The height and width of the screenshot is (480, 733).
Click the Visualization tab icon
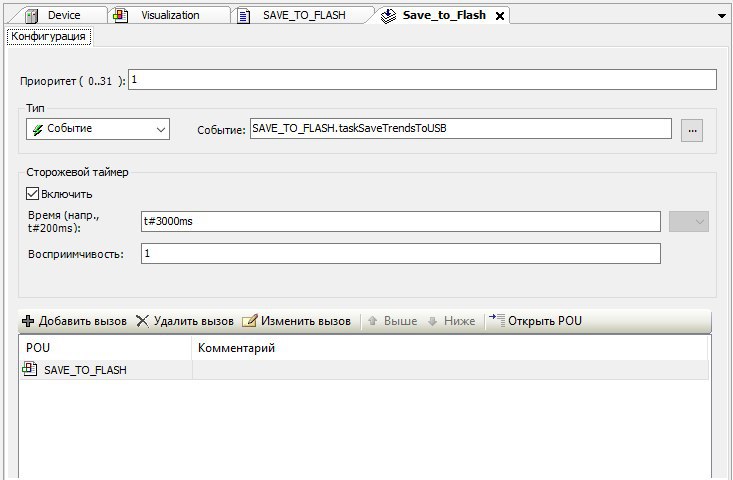tap(121, 16)
